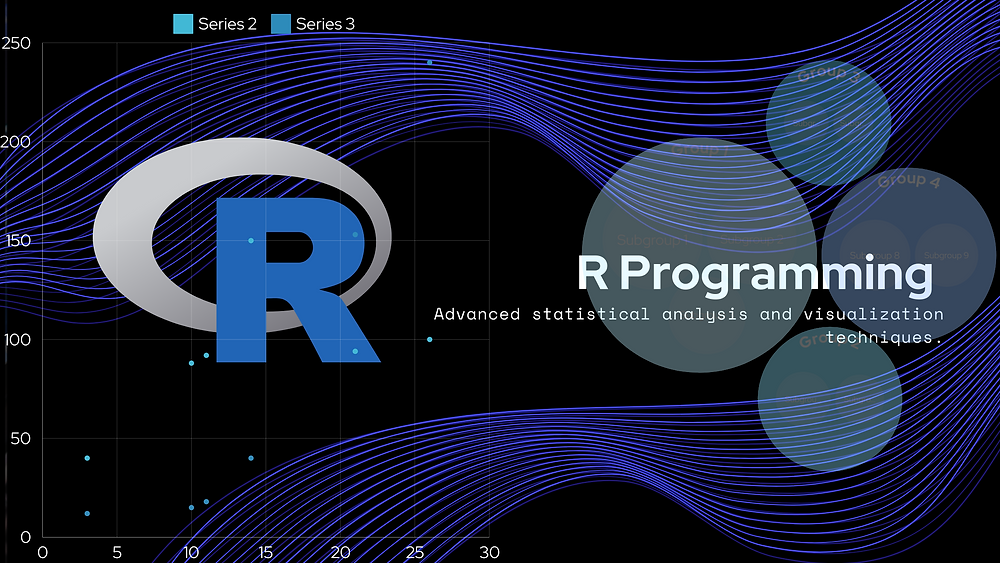1000x563 pixels.
Task: Click the y-axis label 50
Action: click(20, 439)
